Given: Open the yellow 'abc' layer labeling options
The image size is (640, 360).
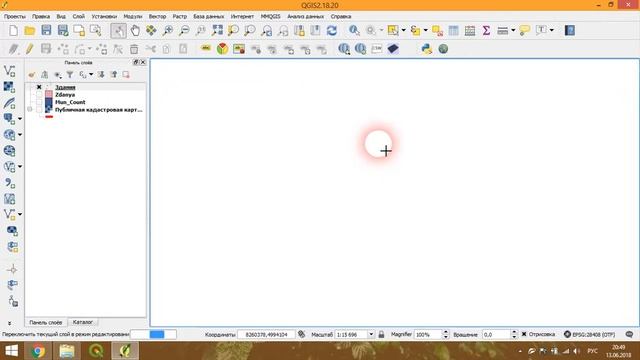Looking at the screenshot, I should click(x=206, y=49).
